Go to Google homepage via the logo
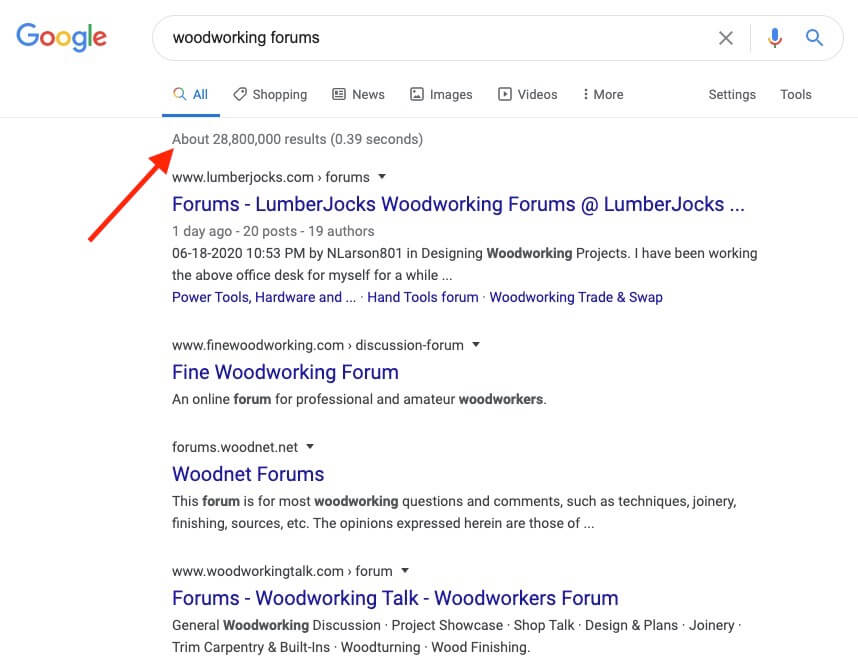 coord(61,37)
